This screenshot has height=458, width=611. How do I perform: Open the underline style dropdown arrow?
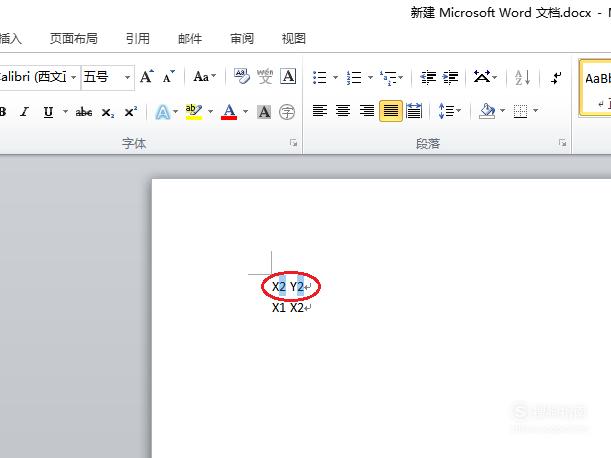coord(65,112)
